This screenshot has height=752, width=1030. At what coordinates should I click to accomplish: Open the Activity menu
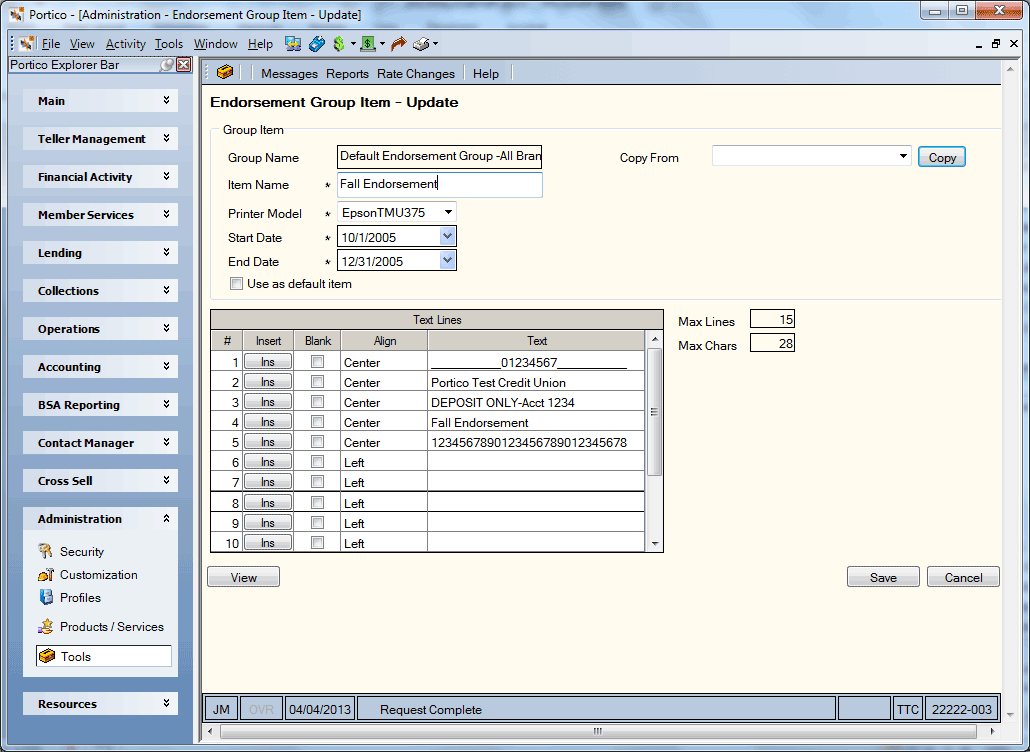[125, 44]
